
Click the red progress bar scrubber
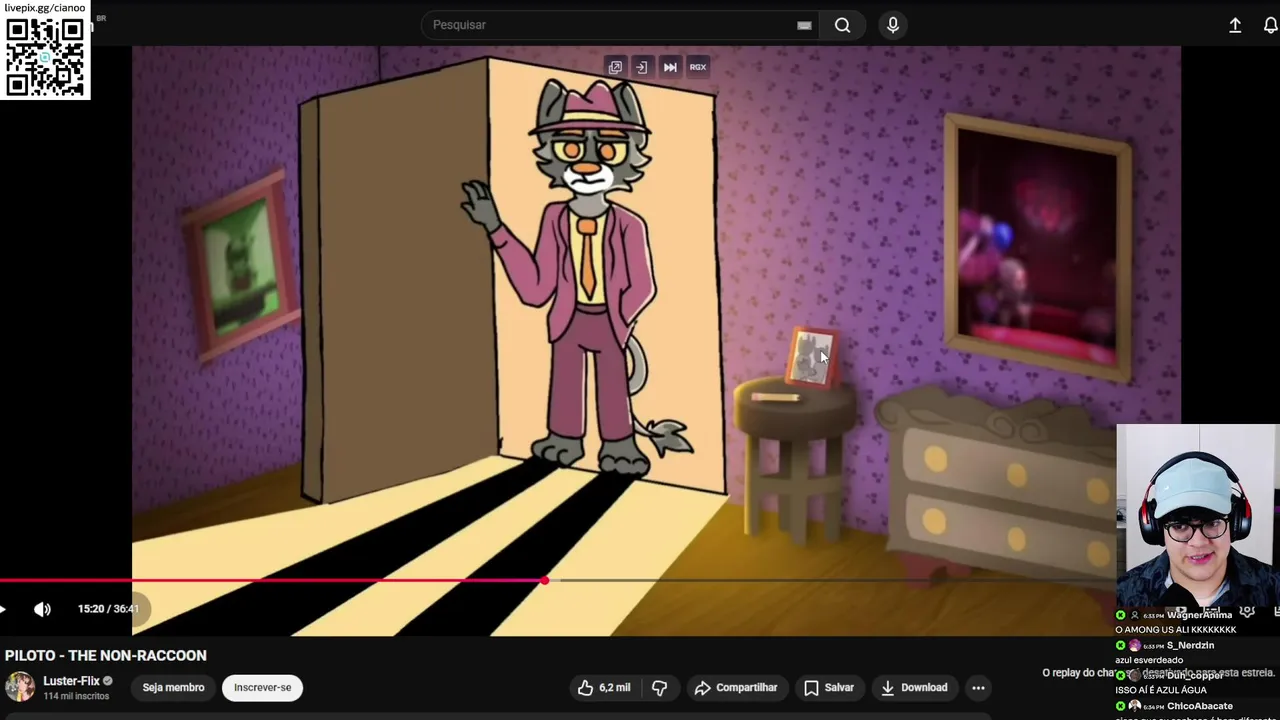coord(545,580)
